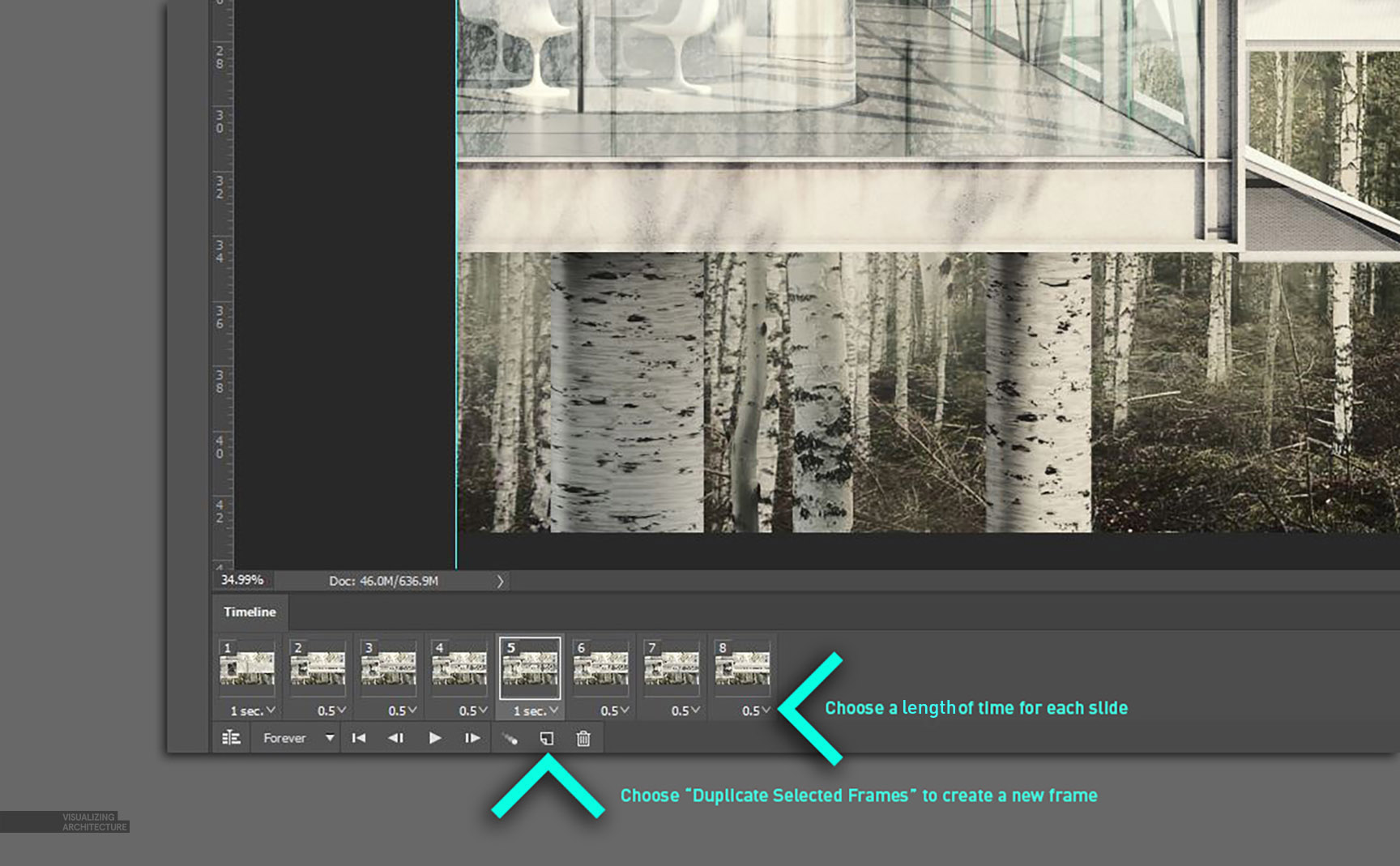Click the tween animation frames icon
1400x866 pixels.
point(510,739)
